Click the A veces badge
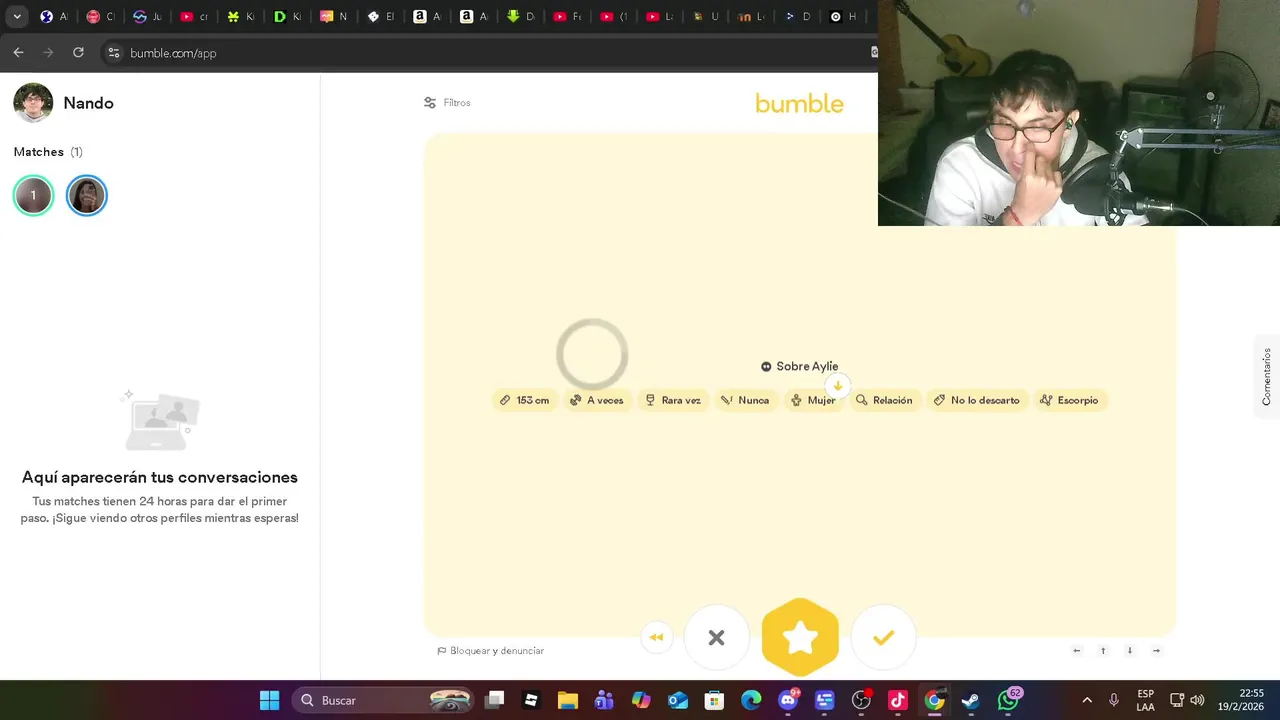 (x=597, y=400)
